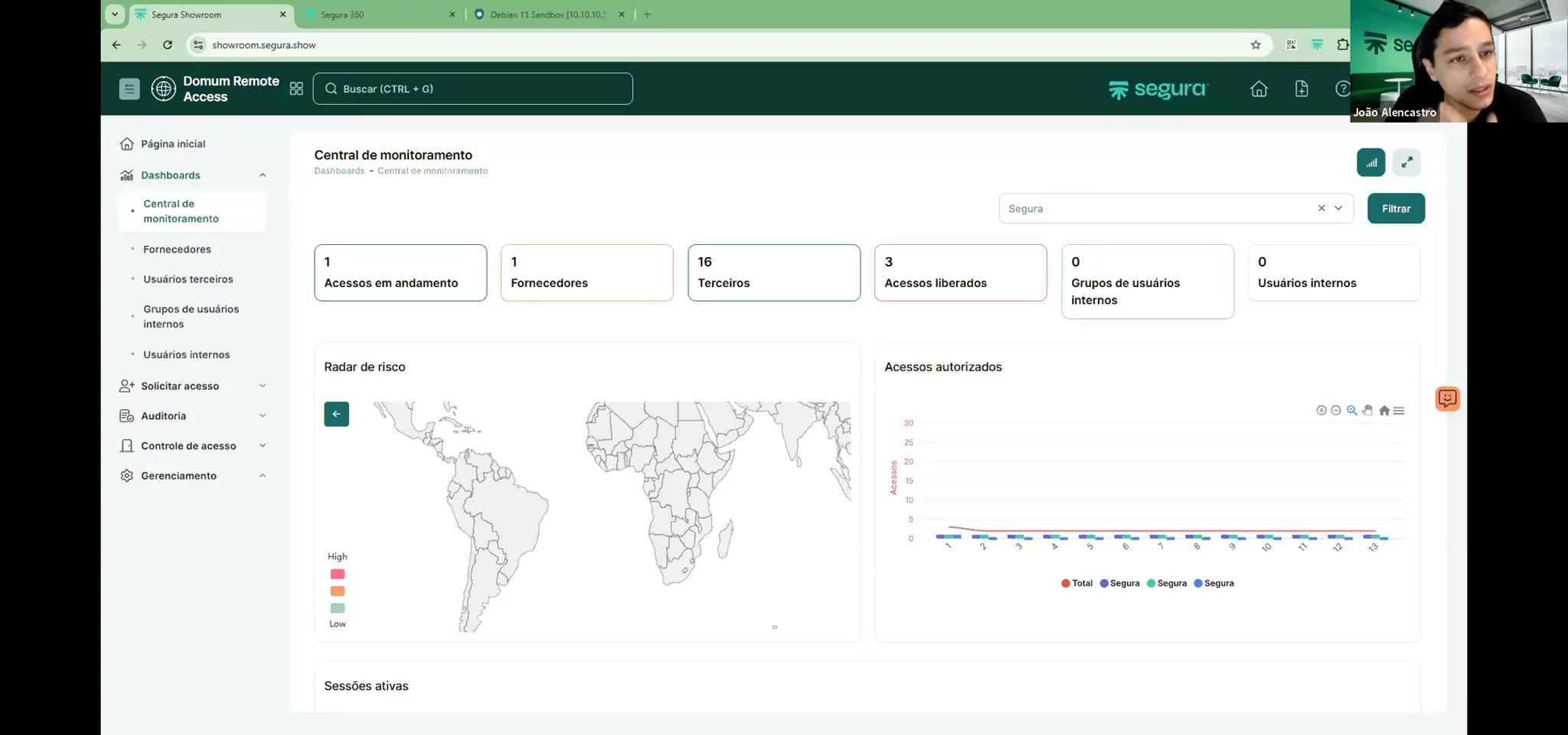
Task: Reload the browser page
Action: coord(168,45)
